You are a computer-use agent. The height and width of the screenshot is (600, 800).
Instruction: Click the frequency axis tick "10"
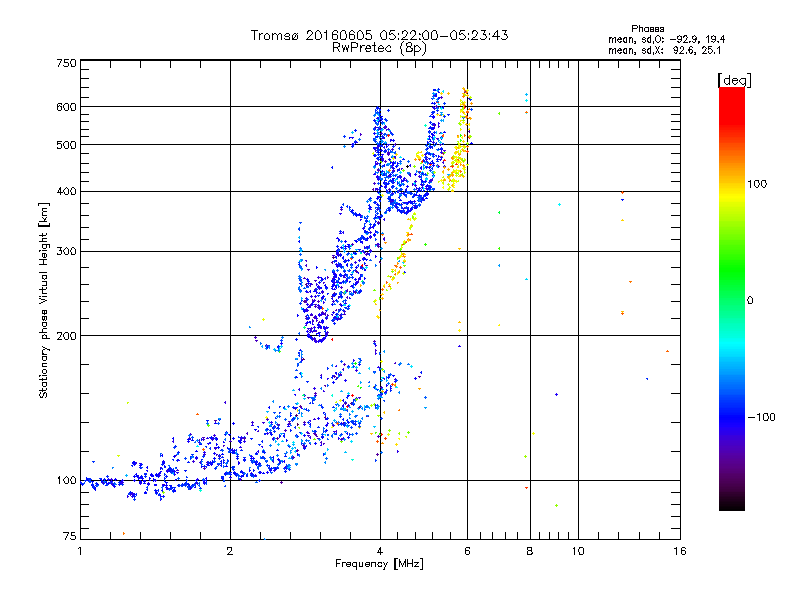pos(578,551)
